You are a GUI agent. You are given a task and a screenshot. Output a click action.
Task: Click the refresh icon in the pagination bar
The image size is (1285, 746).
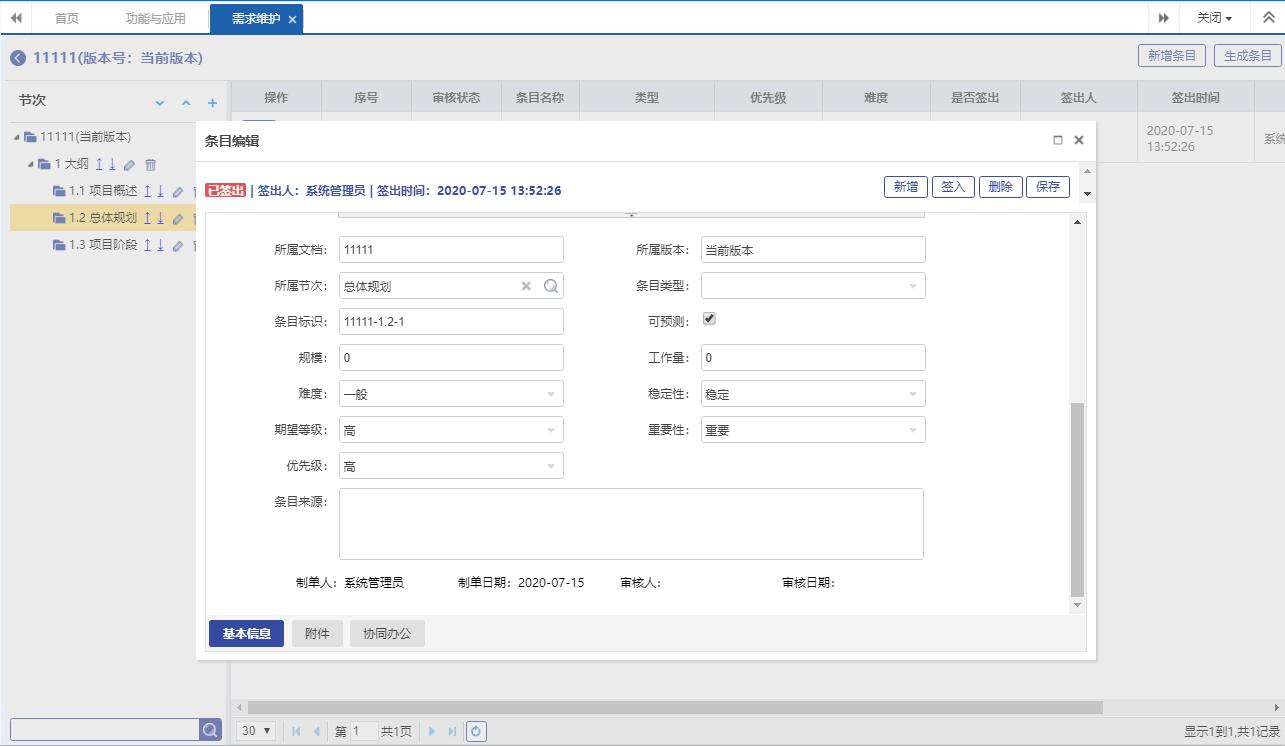[476, 731]
